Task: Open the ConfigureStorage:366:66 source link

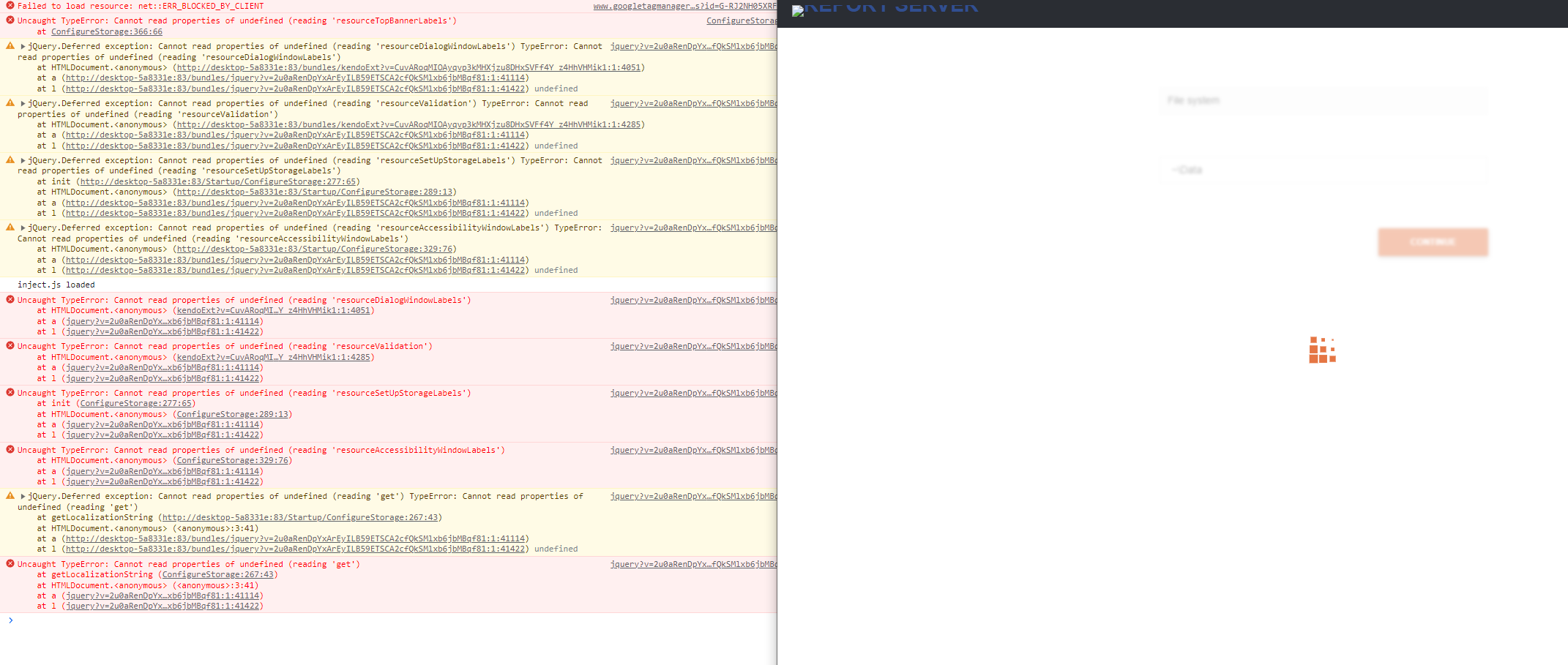Action: (107, 31)
